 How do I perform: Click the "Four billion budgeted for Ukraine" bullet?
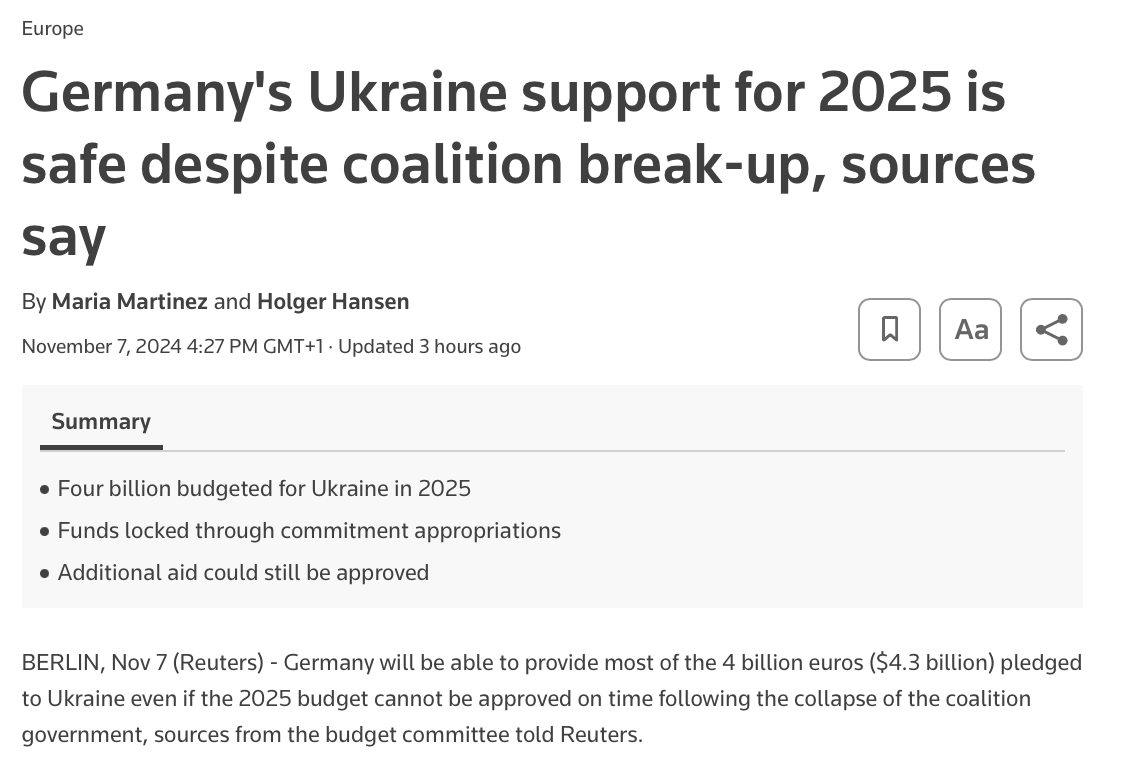[x=264, y=488]
